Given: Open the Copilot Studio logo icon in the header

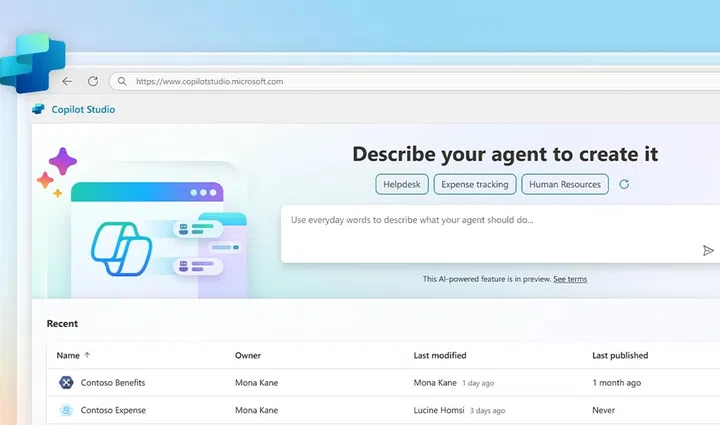Looking at the screenshot, I should point(39,109).
